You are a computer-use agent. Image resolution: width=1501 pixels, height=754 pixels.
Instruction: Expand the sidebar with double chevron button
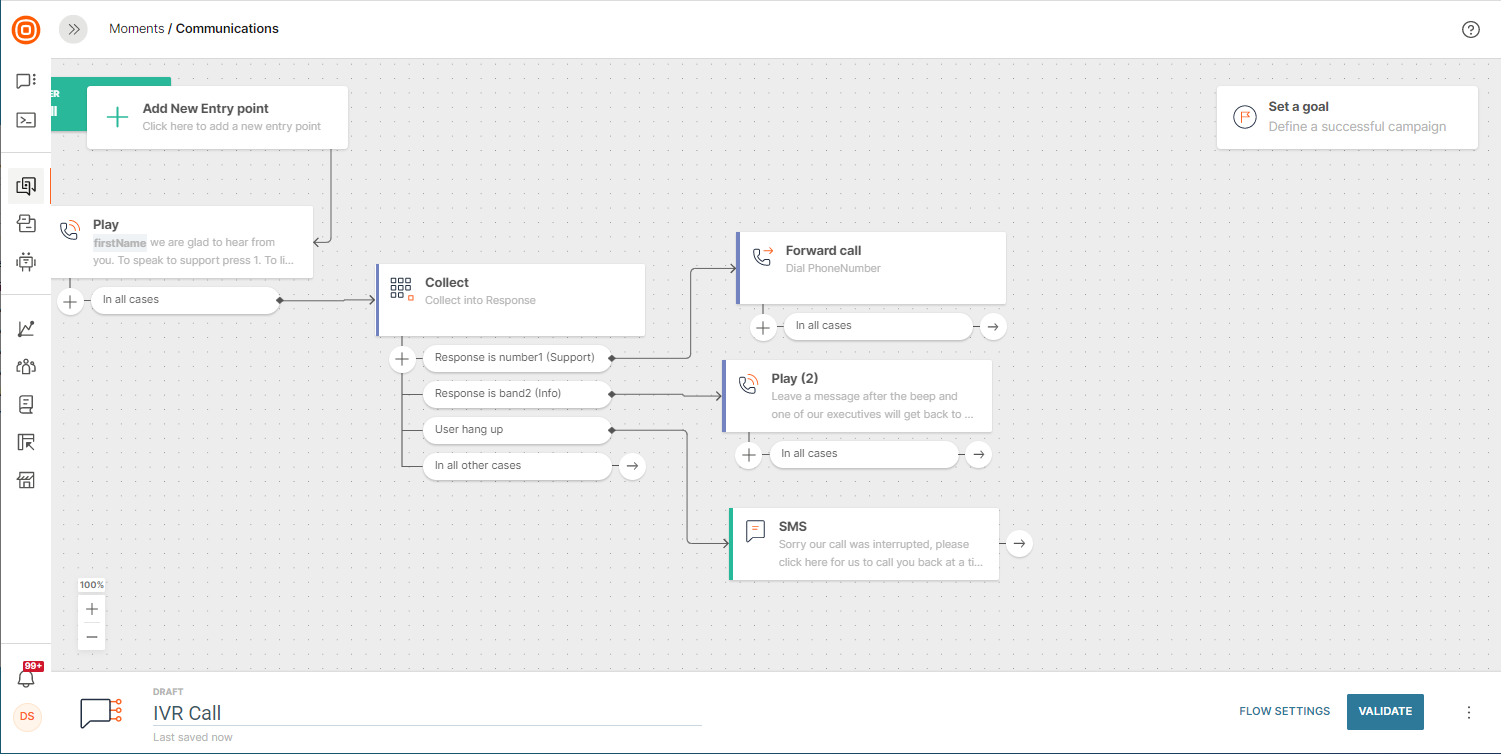click(x=73, y=29)
